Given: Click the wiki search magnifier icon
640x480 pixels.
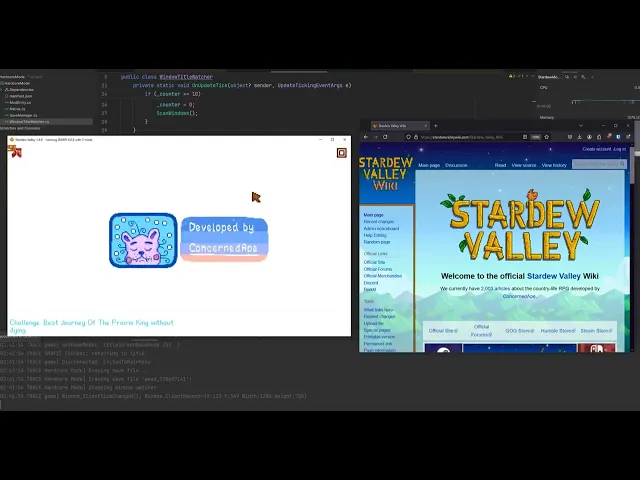Looking at the screenshot, I should coord(622,164).
